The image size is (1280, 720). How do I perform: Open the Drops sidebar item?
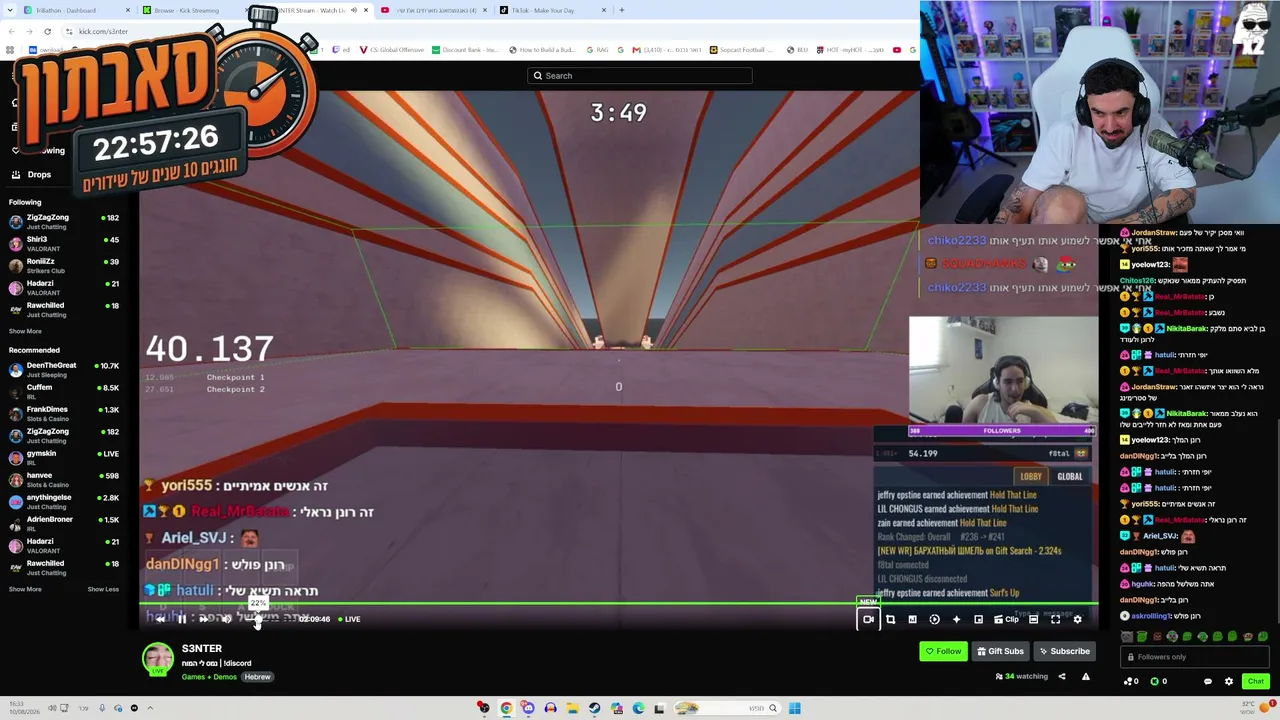pyautogui.click(x=39, y=174)
